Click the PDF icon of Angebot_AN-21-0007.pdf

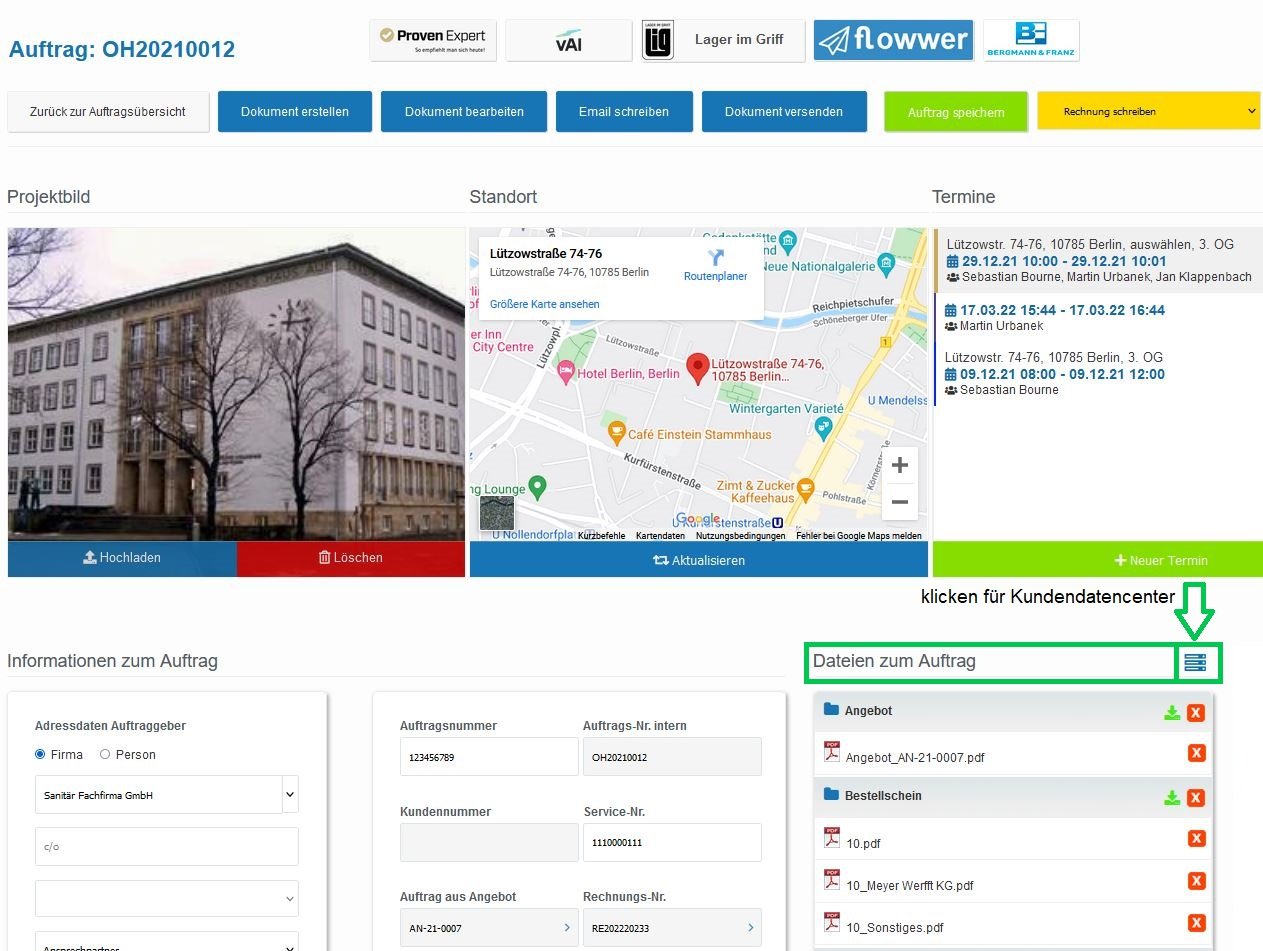(832, 752)
